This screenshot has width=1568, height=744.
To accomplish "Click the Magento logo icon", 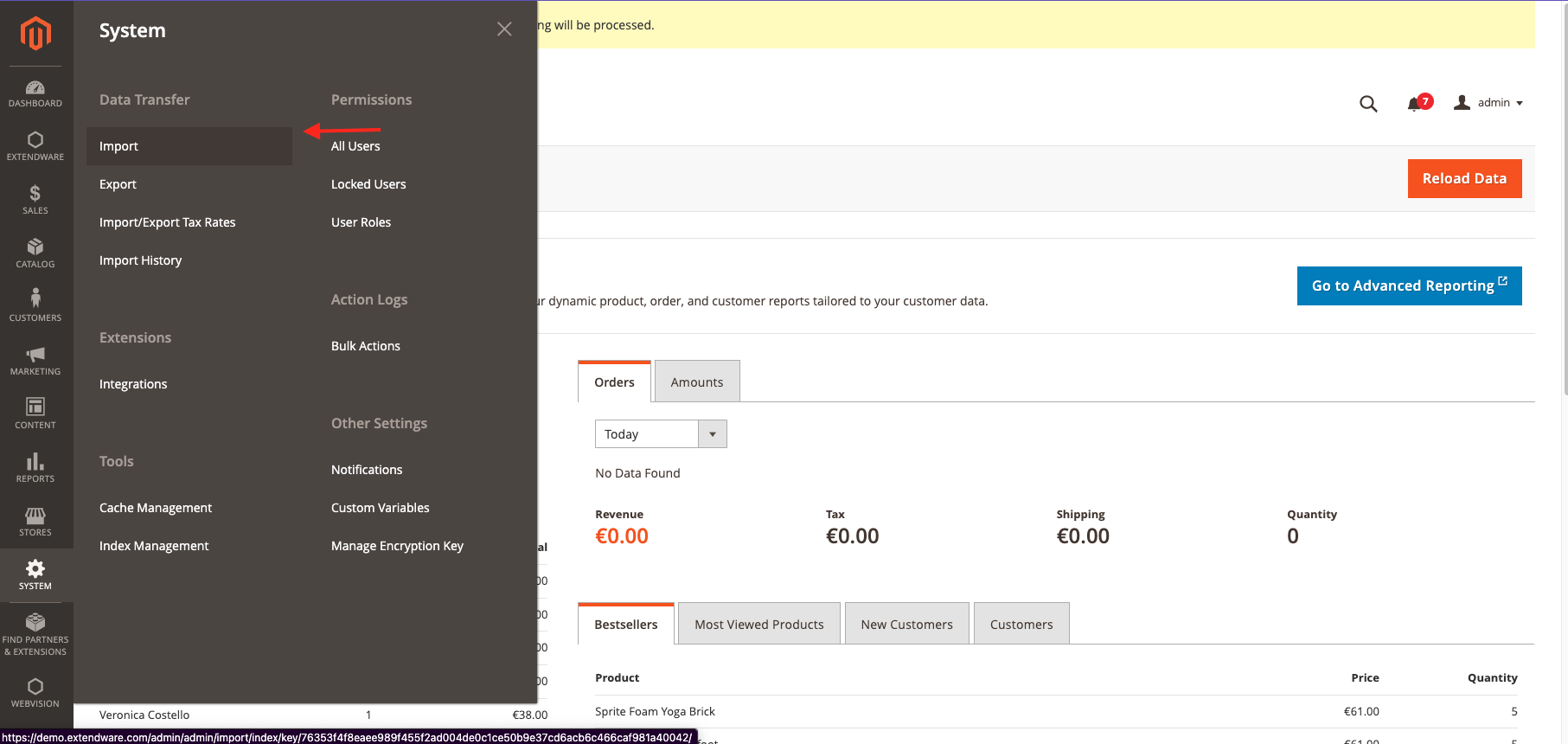I will click(35, 33).
